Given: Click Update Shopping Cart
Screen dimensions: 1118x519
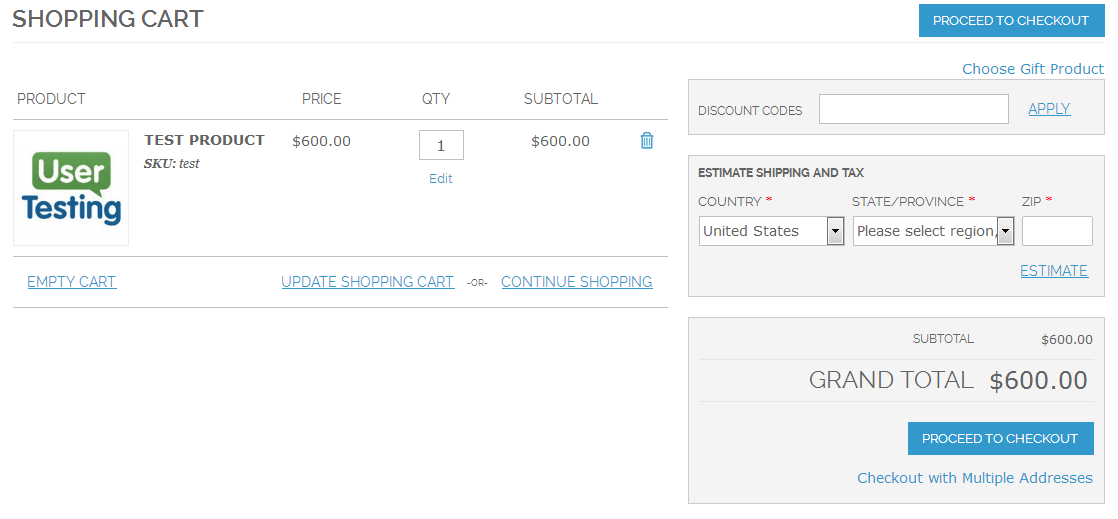Looking at the screenshot, I should point(367,282).
